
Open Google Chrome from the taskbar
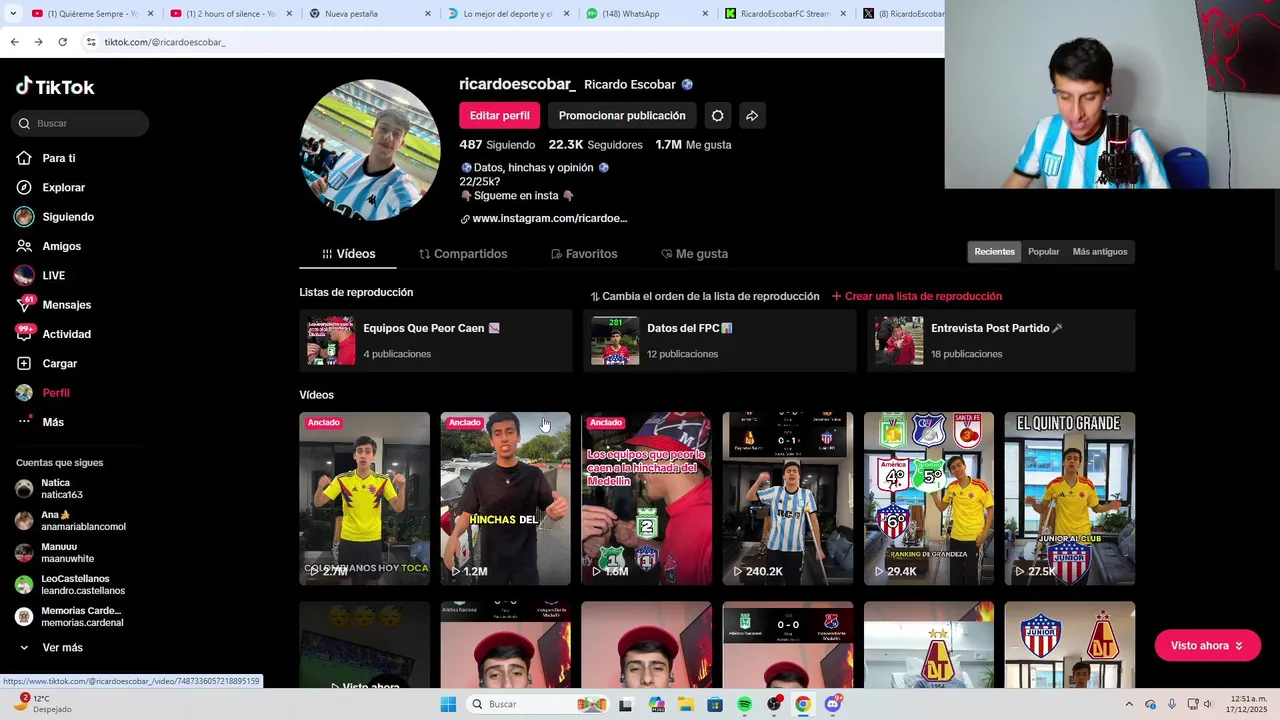click(803, 704)
